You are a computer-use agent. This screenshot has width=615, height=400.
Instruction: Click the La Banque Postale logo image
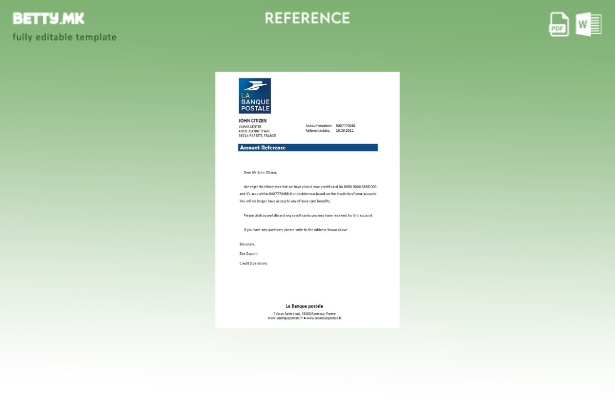tap(255, 96)
